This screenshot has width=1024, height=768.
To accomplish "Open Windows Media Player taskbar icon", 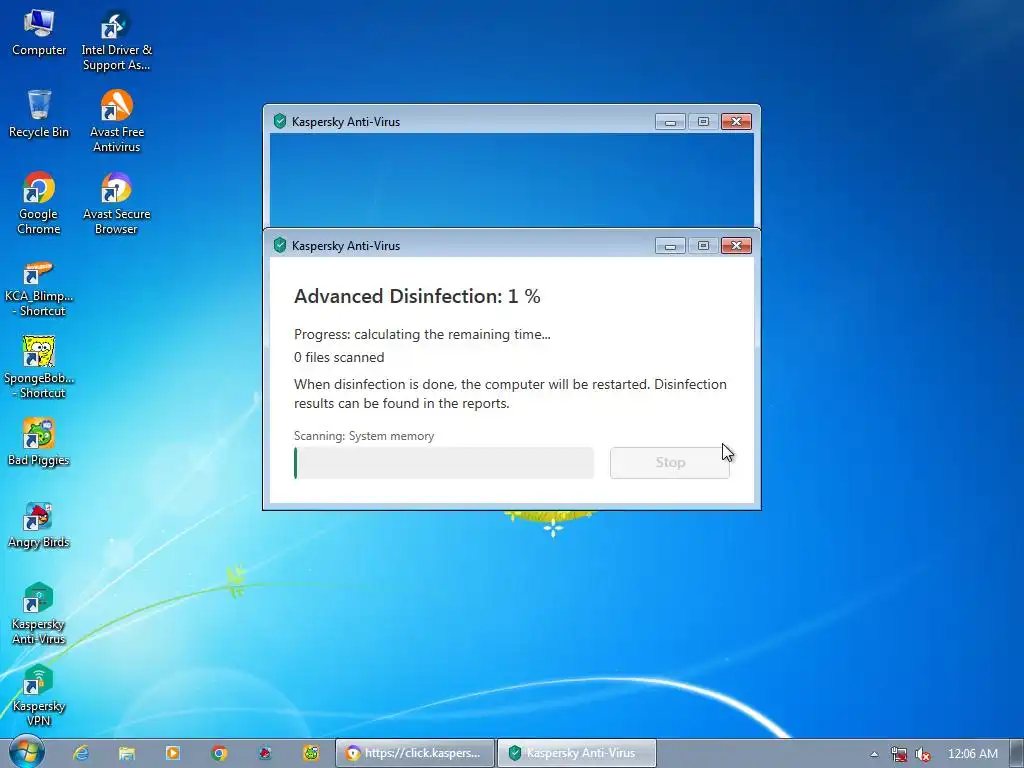I will [x=173, y=753].
